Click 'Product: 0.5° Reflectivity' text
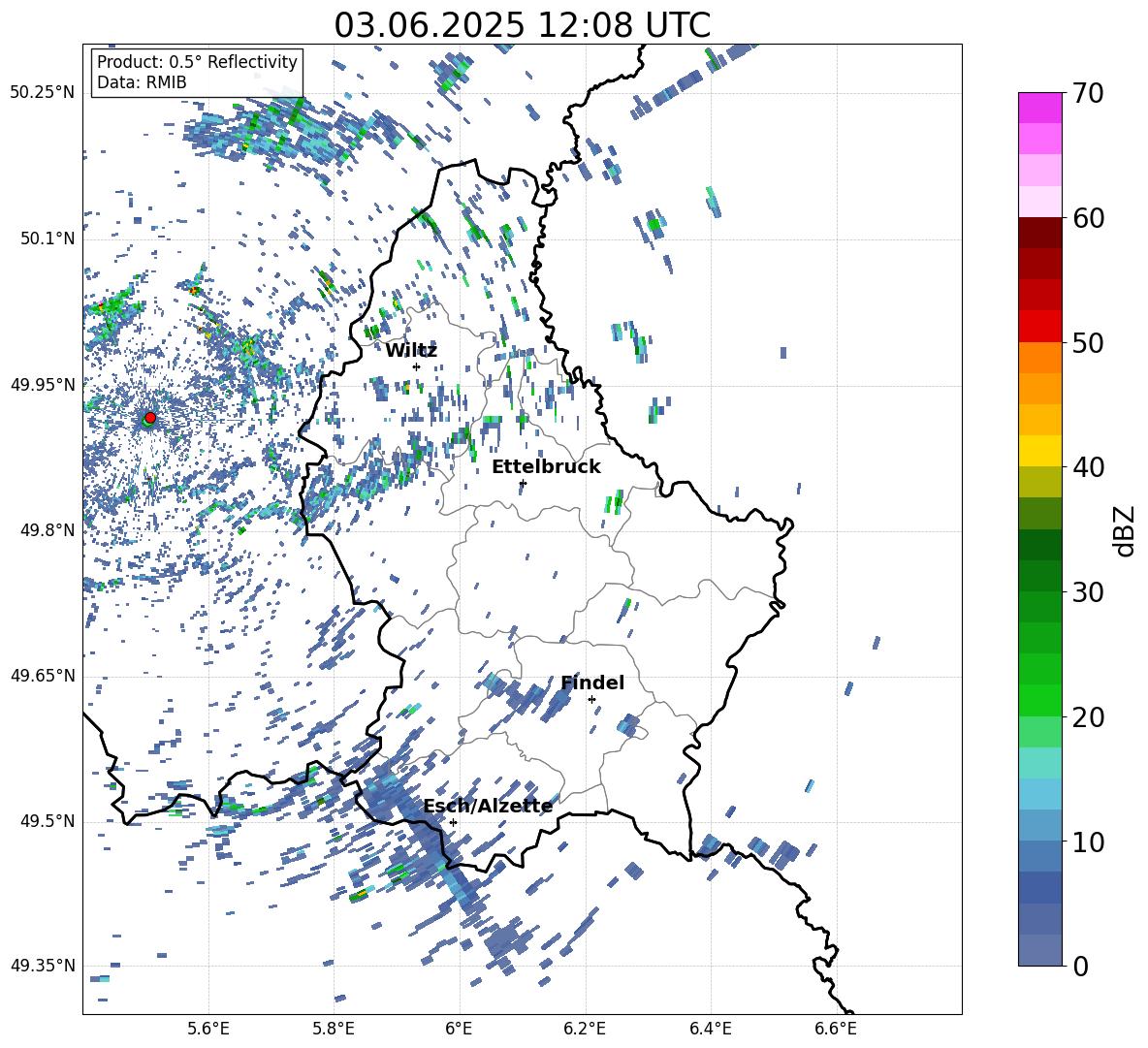This screenshot has height=1048, width=1148. [x=197, y=61]
